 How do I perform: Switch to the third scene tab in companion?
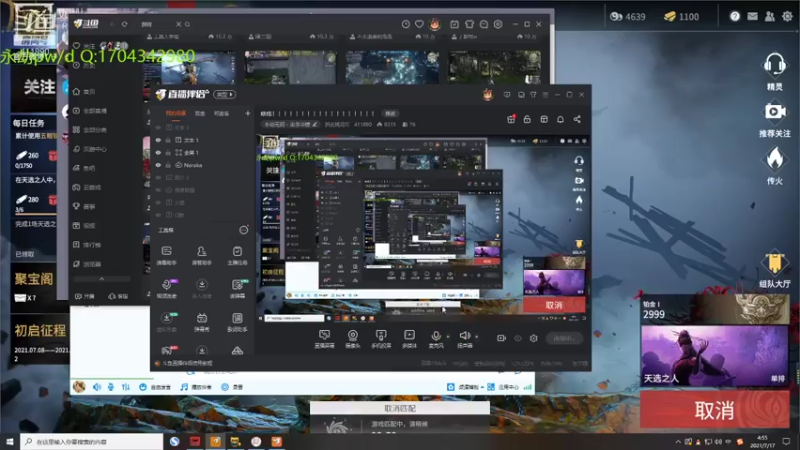pos(221,113)
